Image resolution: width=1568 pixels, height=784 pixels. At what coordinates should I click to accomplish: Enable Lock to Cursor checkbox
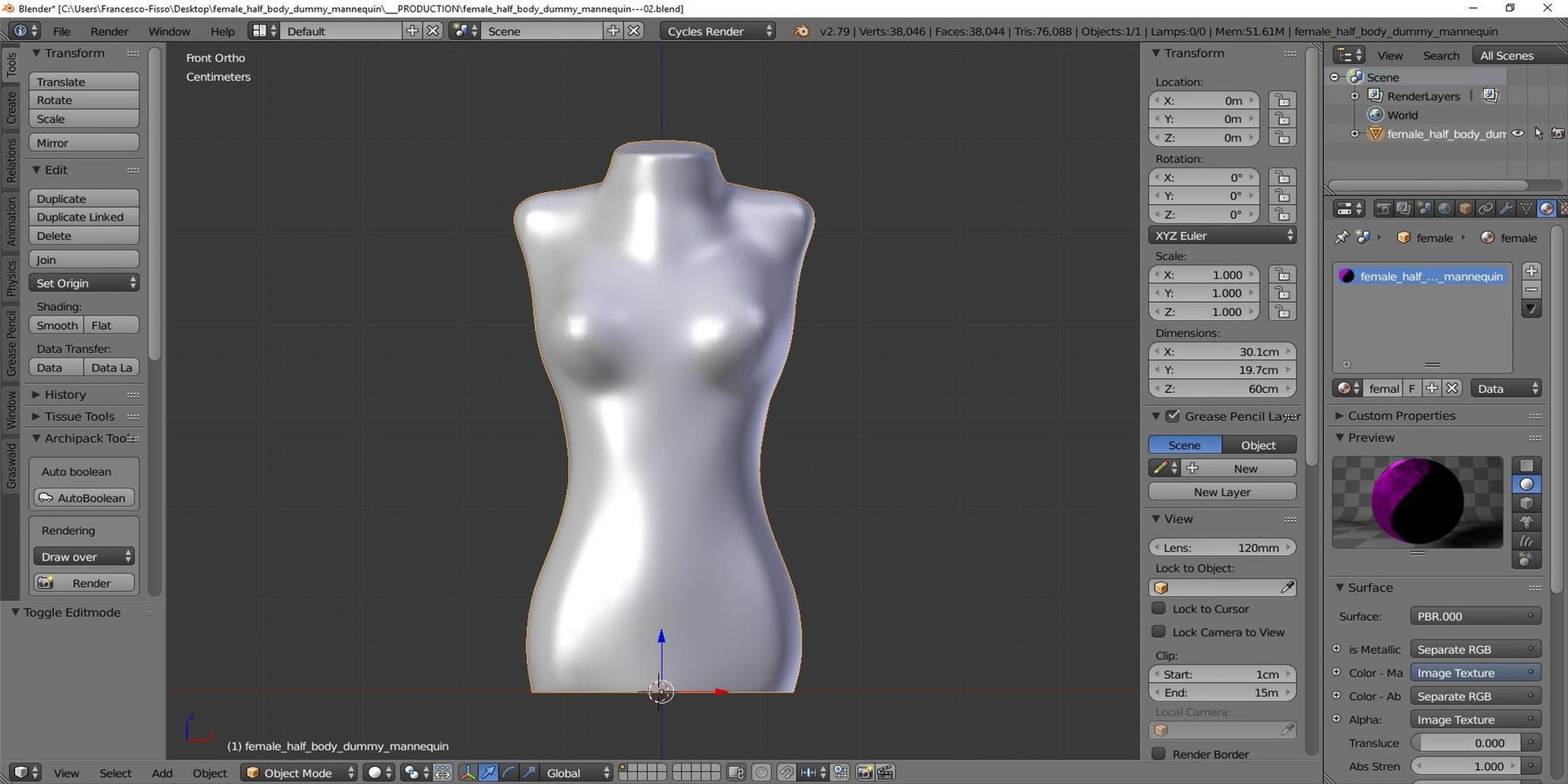(x=1158, y=608)
